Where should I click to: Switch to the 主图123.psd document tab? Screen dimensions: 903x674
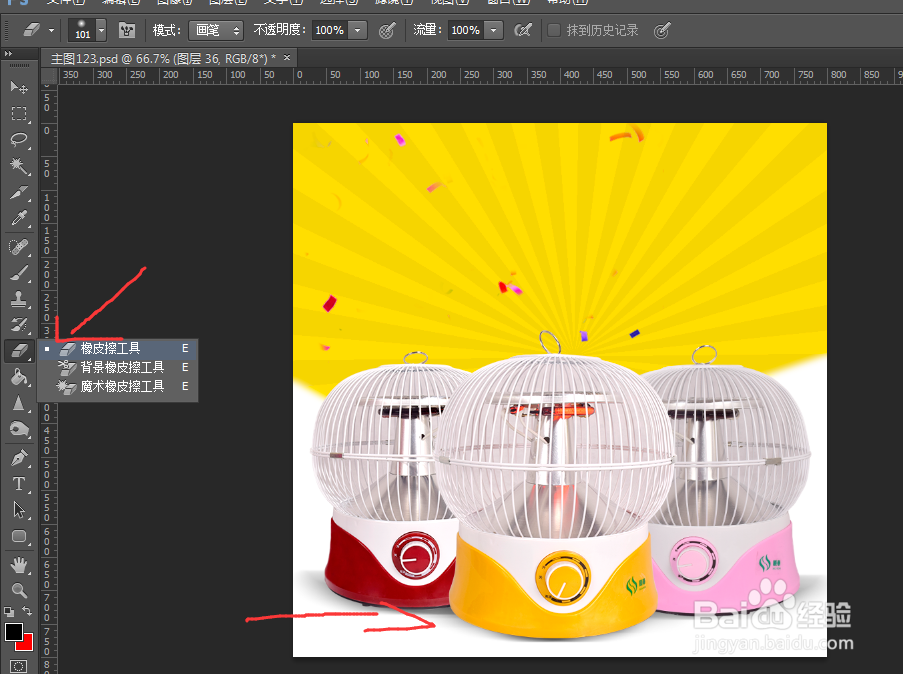(x=163, y=59)
